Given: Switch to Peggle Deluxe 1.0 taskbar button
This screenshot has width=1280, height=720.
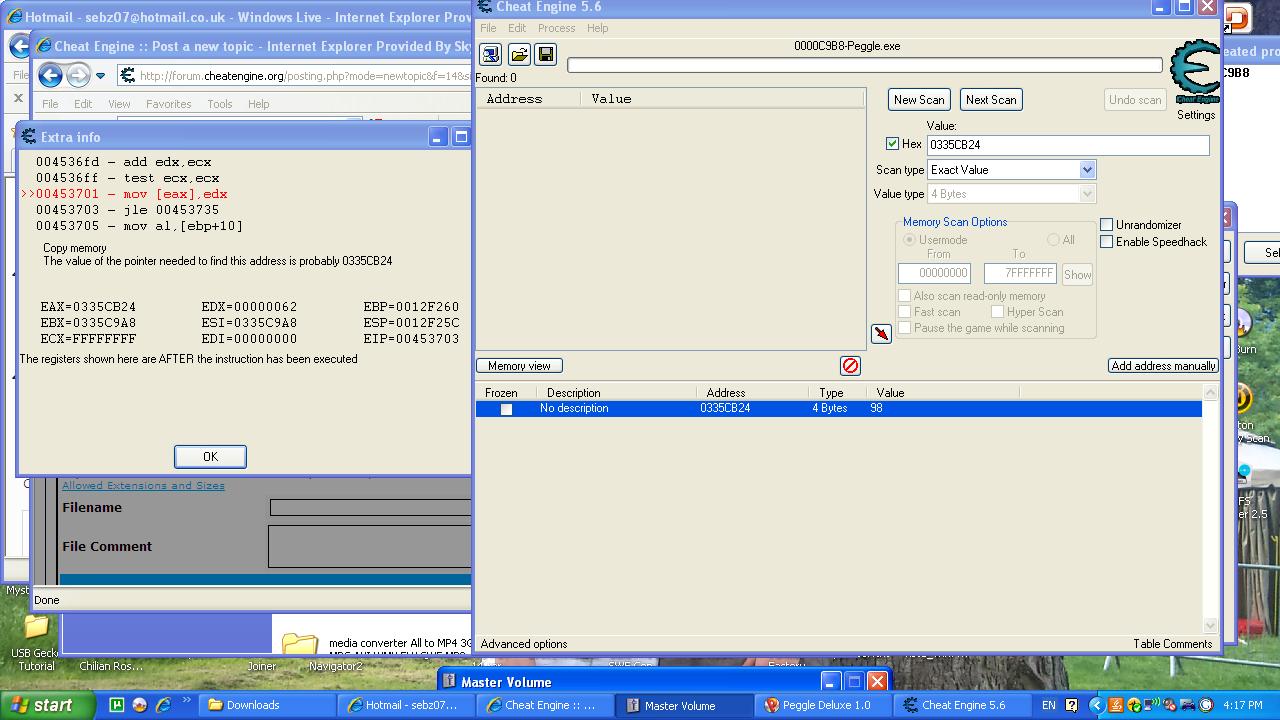Looking at the screenshot, I should (821, 705).
